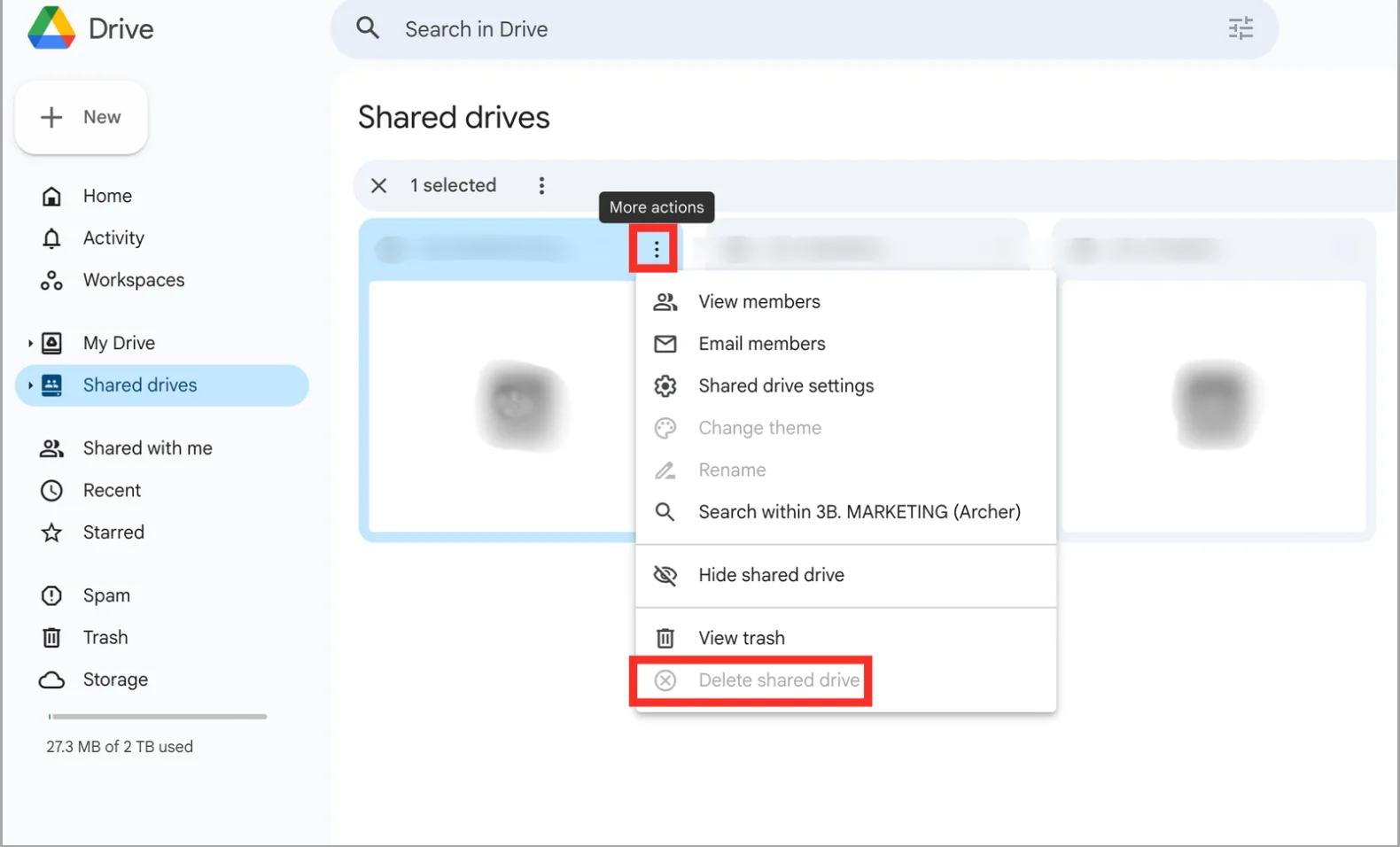Click More actions three-dot button on selected drive
Image resolution: width=1400 pixels, height=847 pixels.
click(656, 250)
